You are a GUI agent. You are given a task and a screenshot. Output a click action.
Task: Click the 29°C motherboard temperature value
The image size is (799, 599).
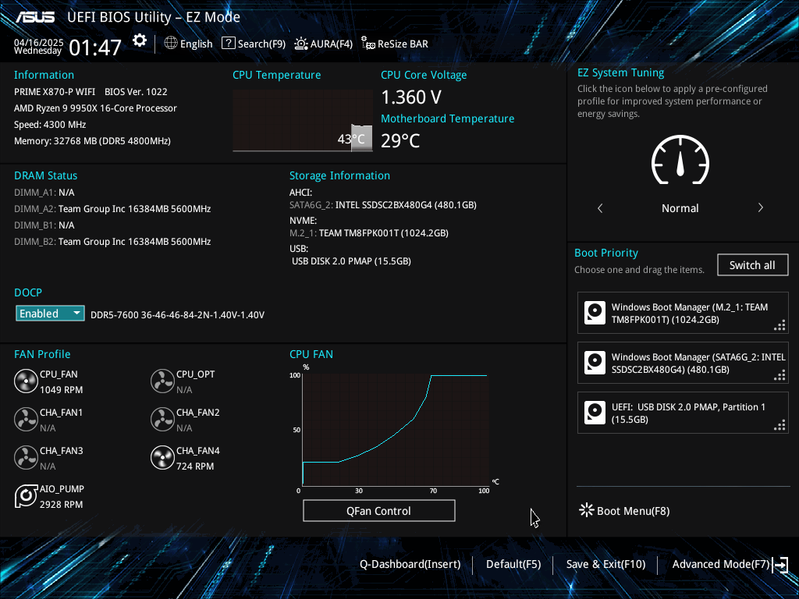click(x=400, y=141)
